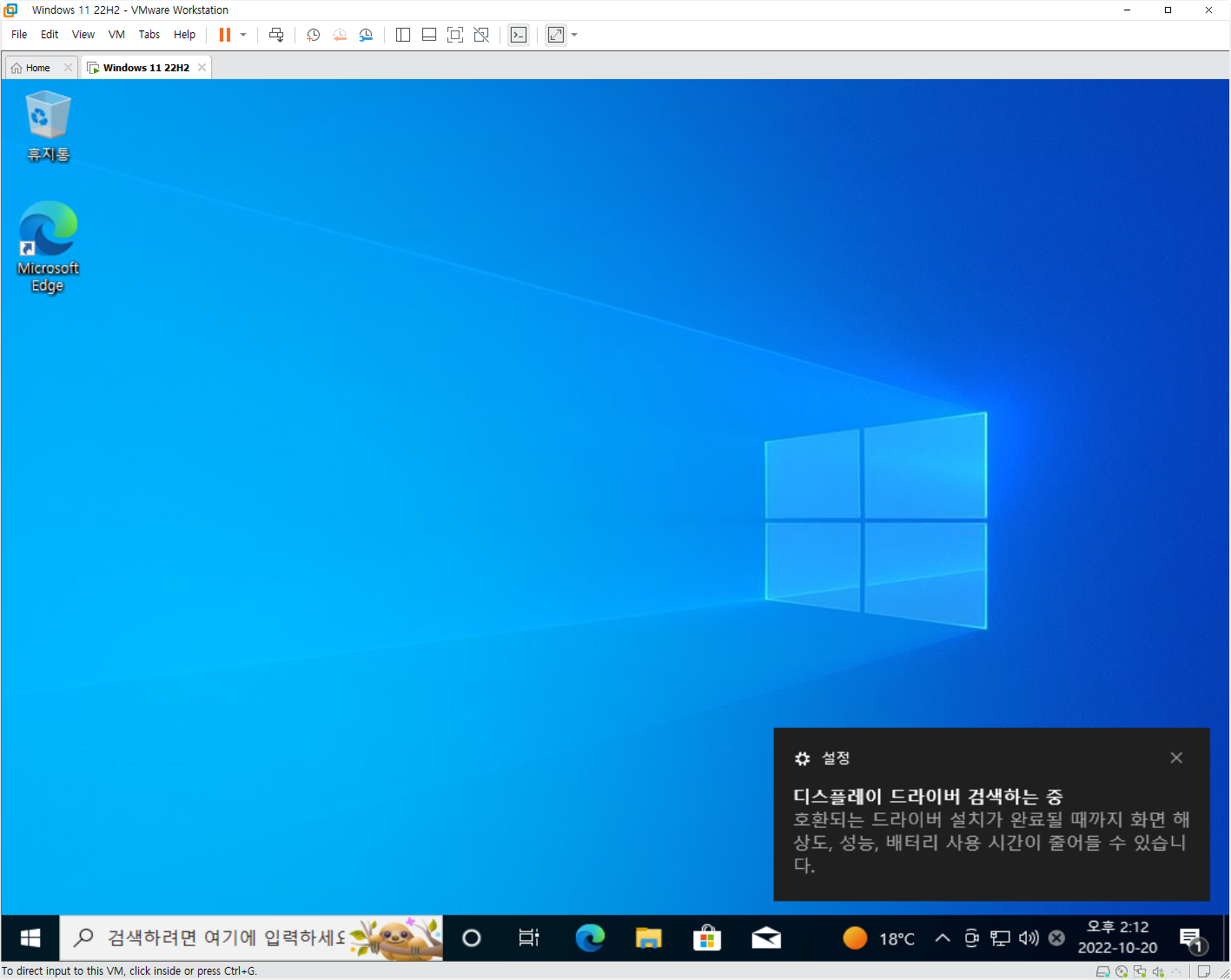Open the guest Start menu
This screenshot has width=1231, height=980.
30,938
